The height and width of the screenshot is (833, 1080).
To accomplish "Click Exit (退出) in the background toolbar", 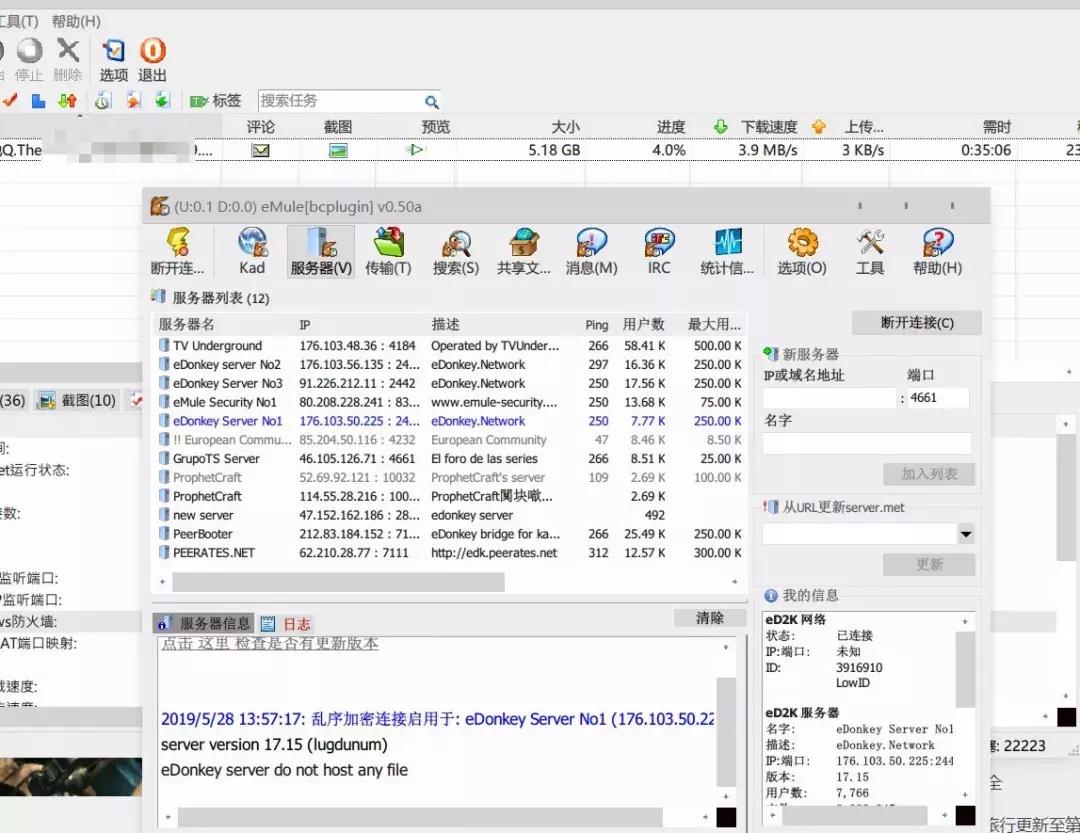I will pos(152,61).
